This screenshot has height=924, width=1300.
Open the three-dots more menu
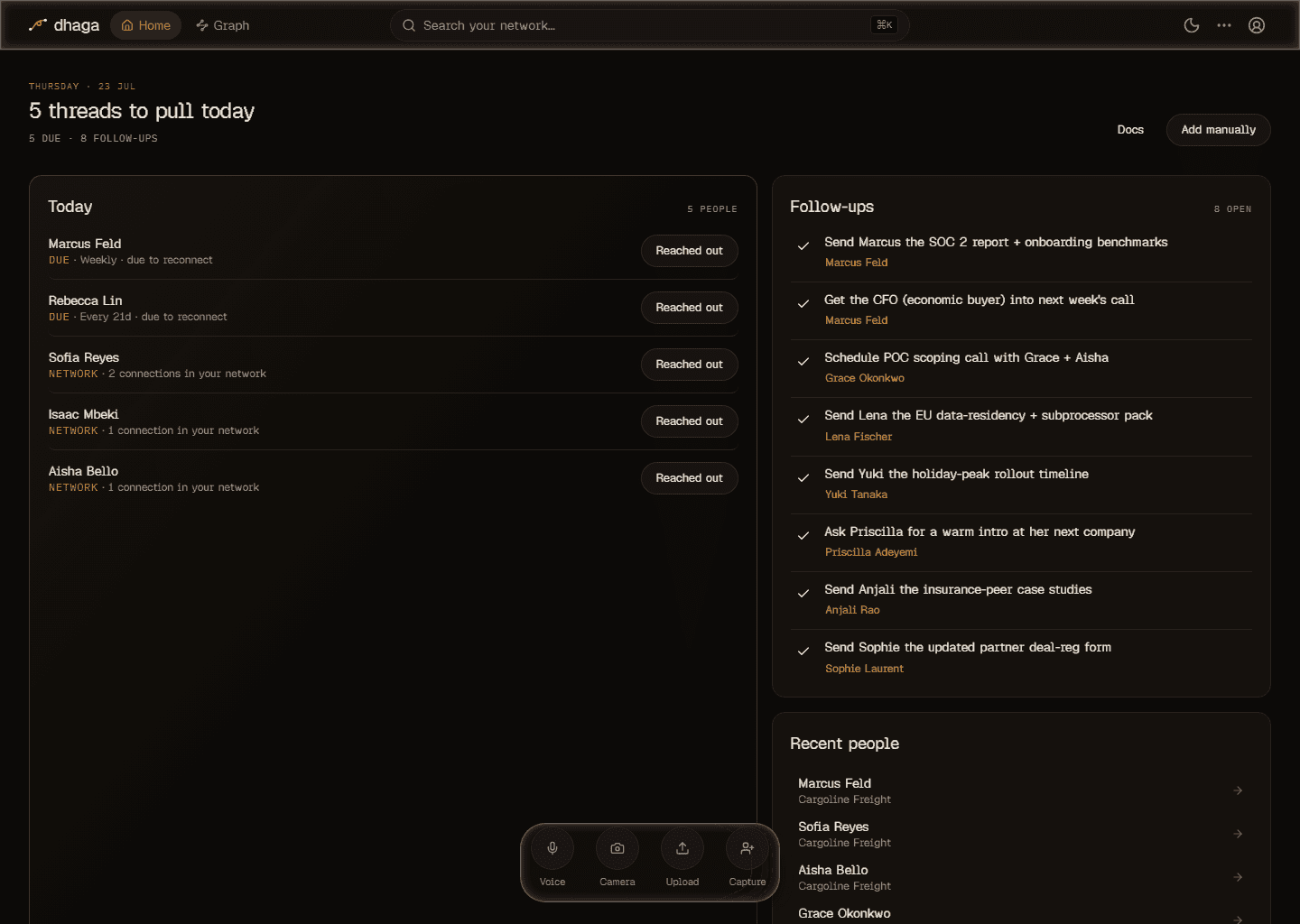[x=1224, y=25]
